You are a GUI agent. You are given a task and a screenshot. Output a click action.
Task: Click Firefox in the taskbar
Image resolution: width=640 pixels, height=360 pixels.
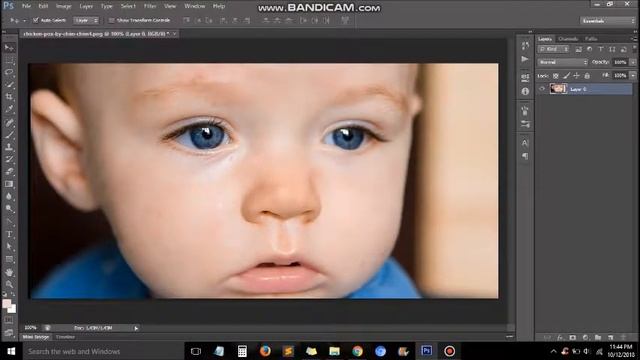265,351
